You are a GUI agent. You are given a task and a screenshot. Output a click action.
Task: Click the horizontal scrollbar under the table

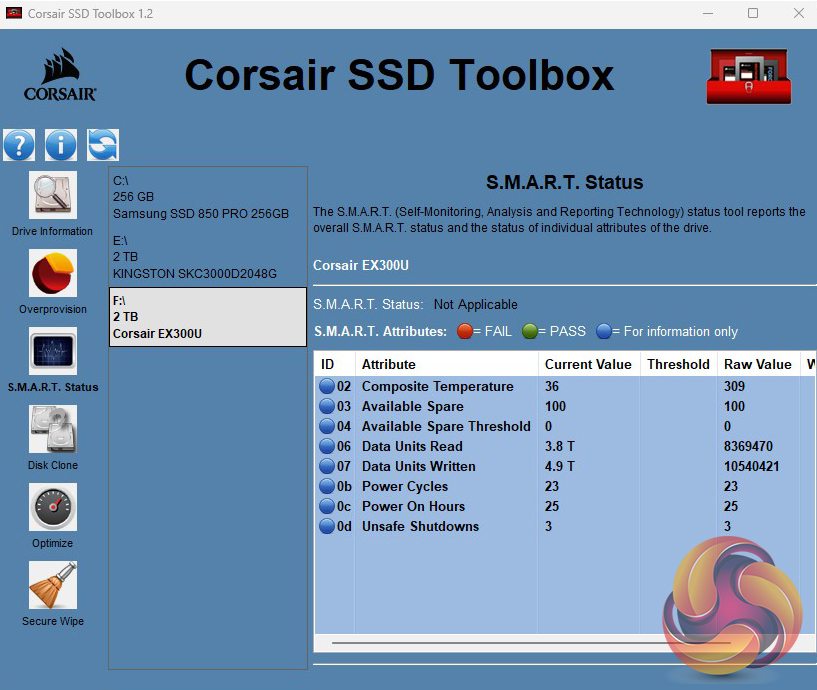[500, 643]
